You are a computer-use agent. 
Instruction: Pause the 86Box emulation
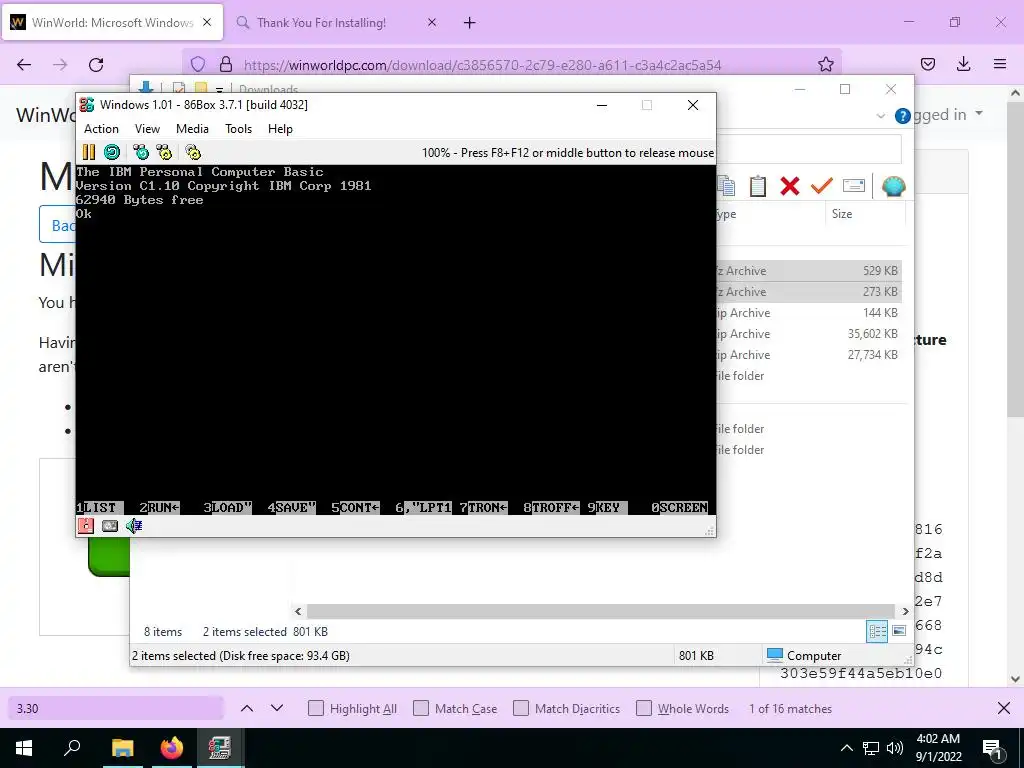coord(89,152)
